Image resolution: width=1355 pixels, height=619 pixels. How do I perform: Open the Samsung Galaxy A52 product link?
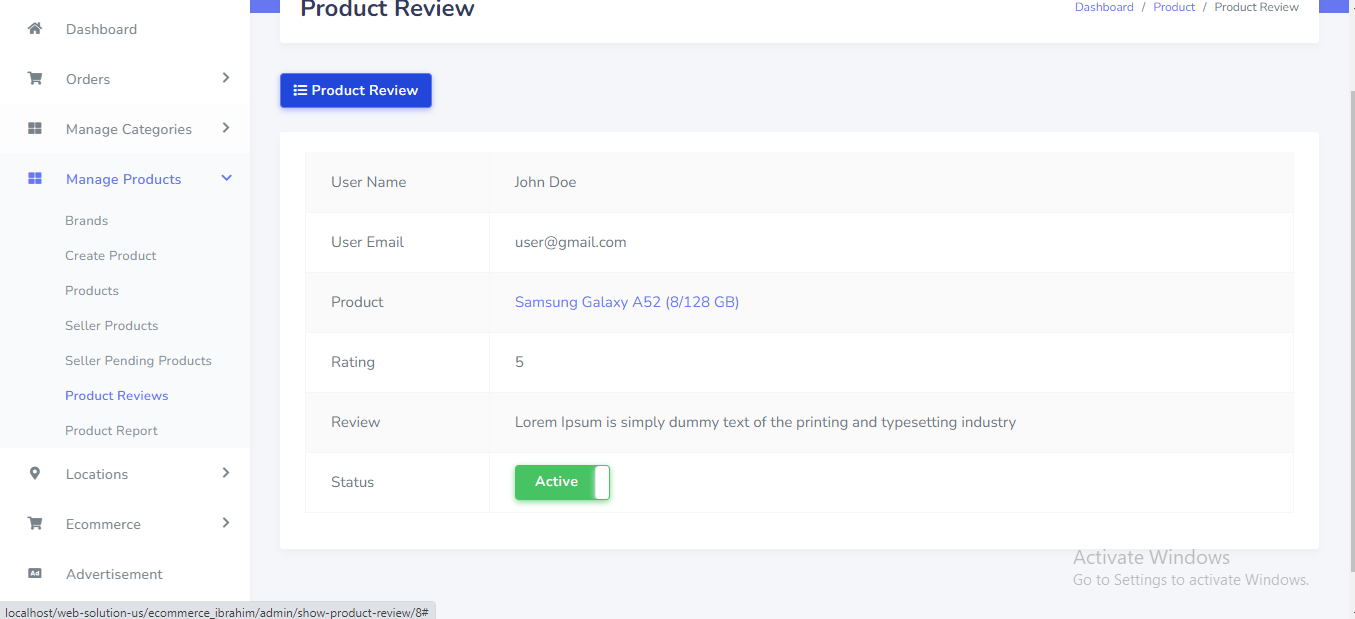626,302
